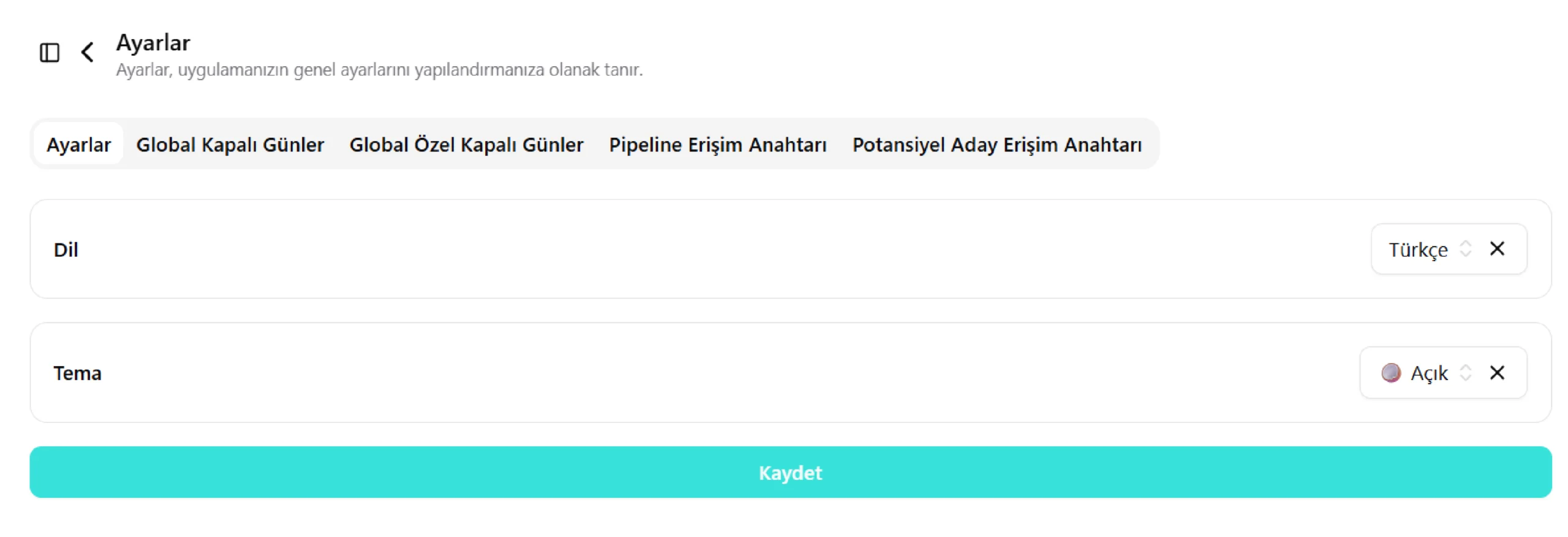Click the Tema setting label
This screenshot has height=537, width=1568.
point(77,373)
